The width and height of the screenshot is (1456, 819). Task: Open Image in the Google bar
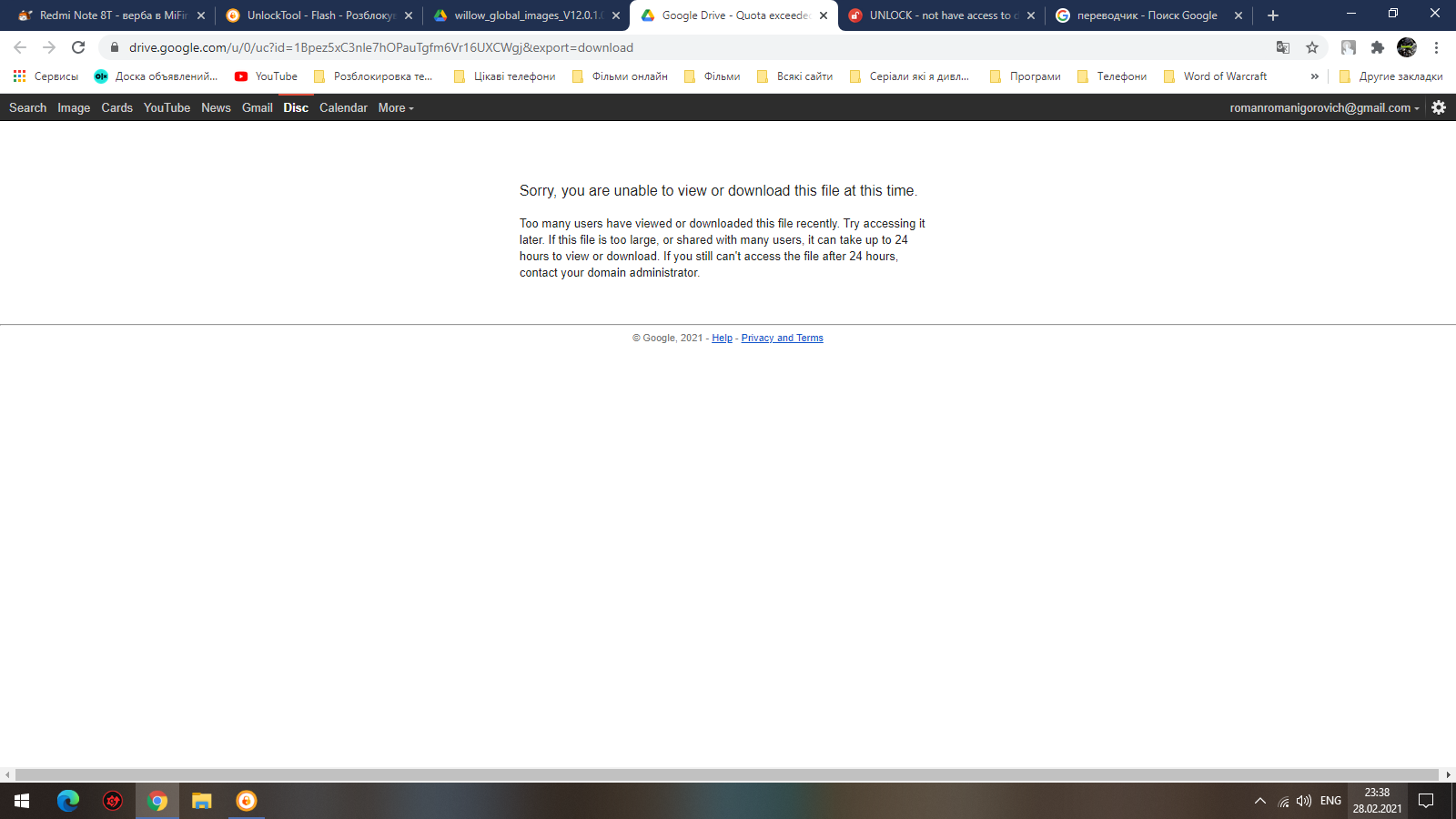[x=74, y=107]
